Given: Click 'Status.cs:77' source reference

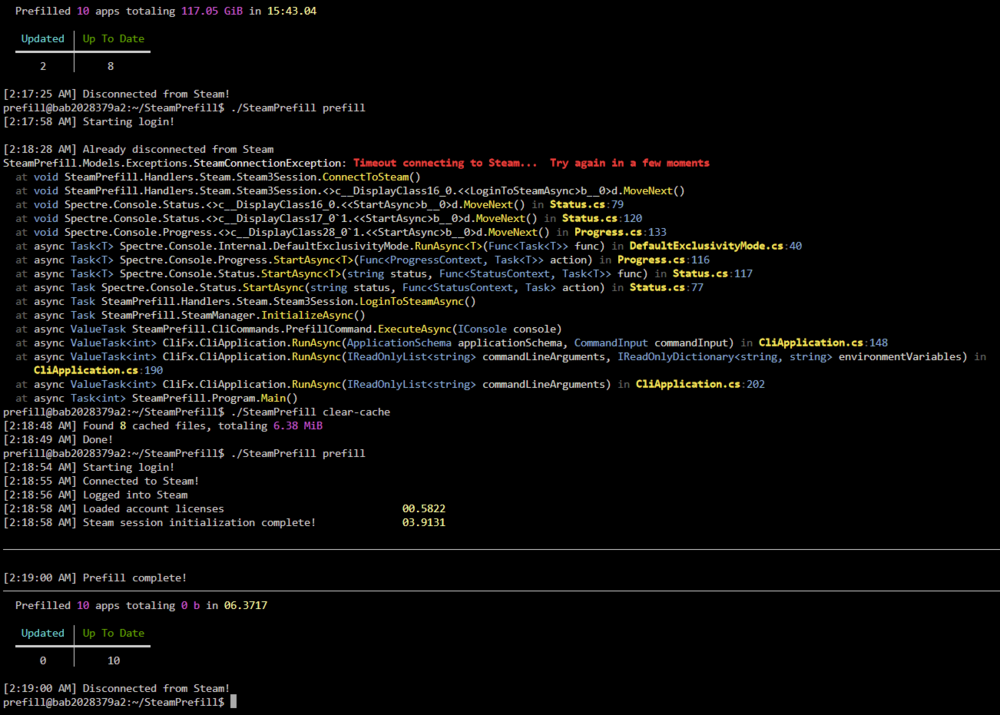Looking at the screenshot, I should pos(666,287).
